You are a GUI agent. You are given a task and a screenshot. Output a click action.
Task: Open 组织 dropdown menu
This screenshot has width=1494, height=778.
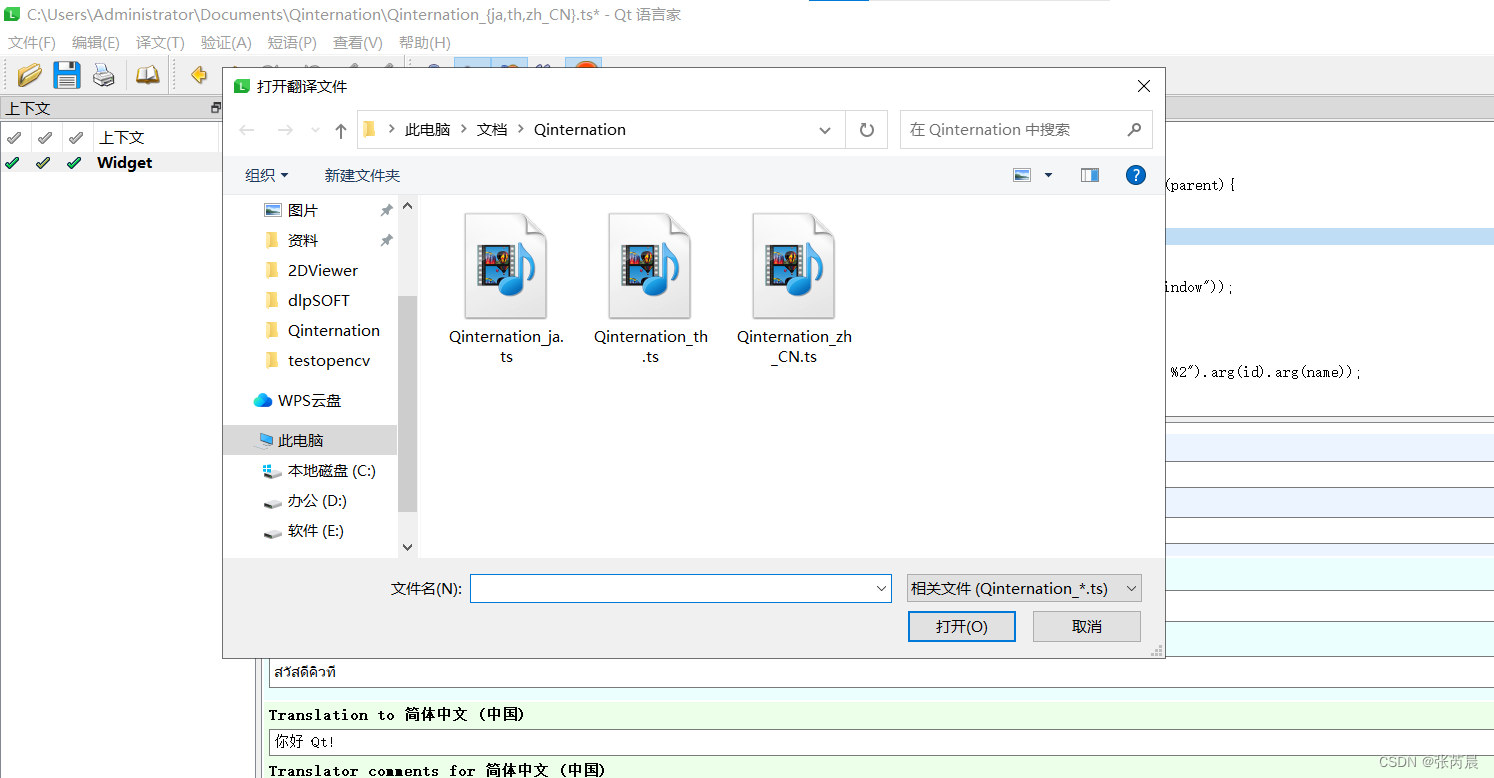click(267, 175)
